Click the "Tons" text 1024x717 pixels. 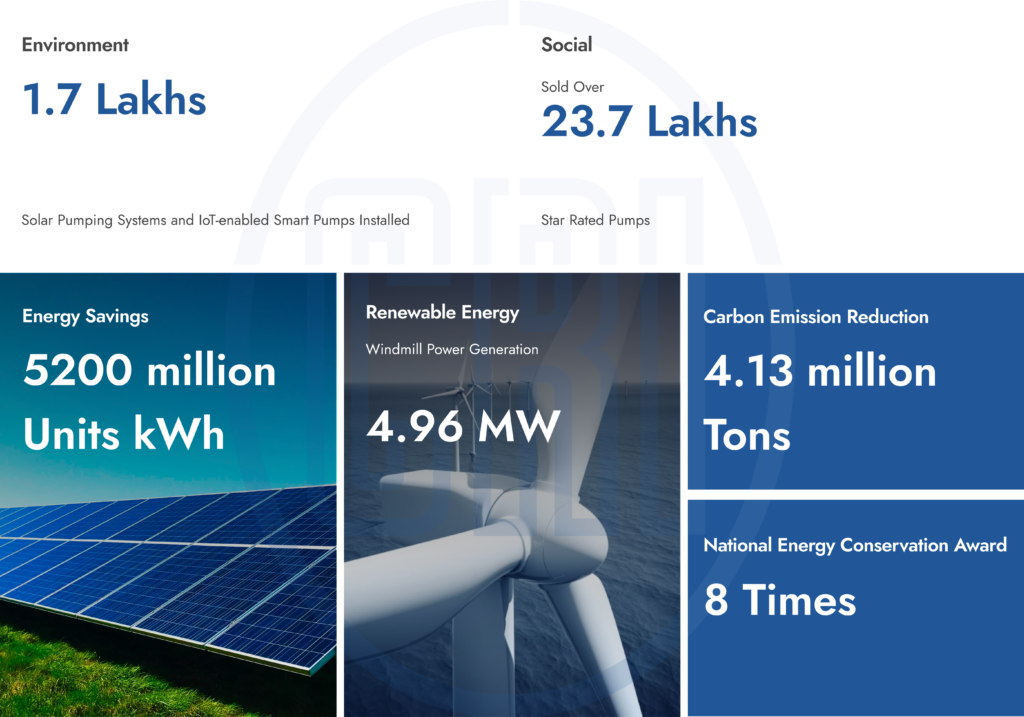(x=747, y=436)
